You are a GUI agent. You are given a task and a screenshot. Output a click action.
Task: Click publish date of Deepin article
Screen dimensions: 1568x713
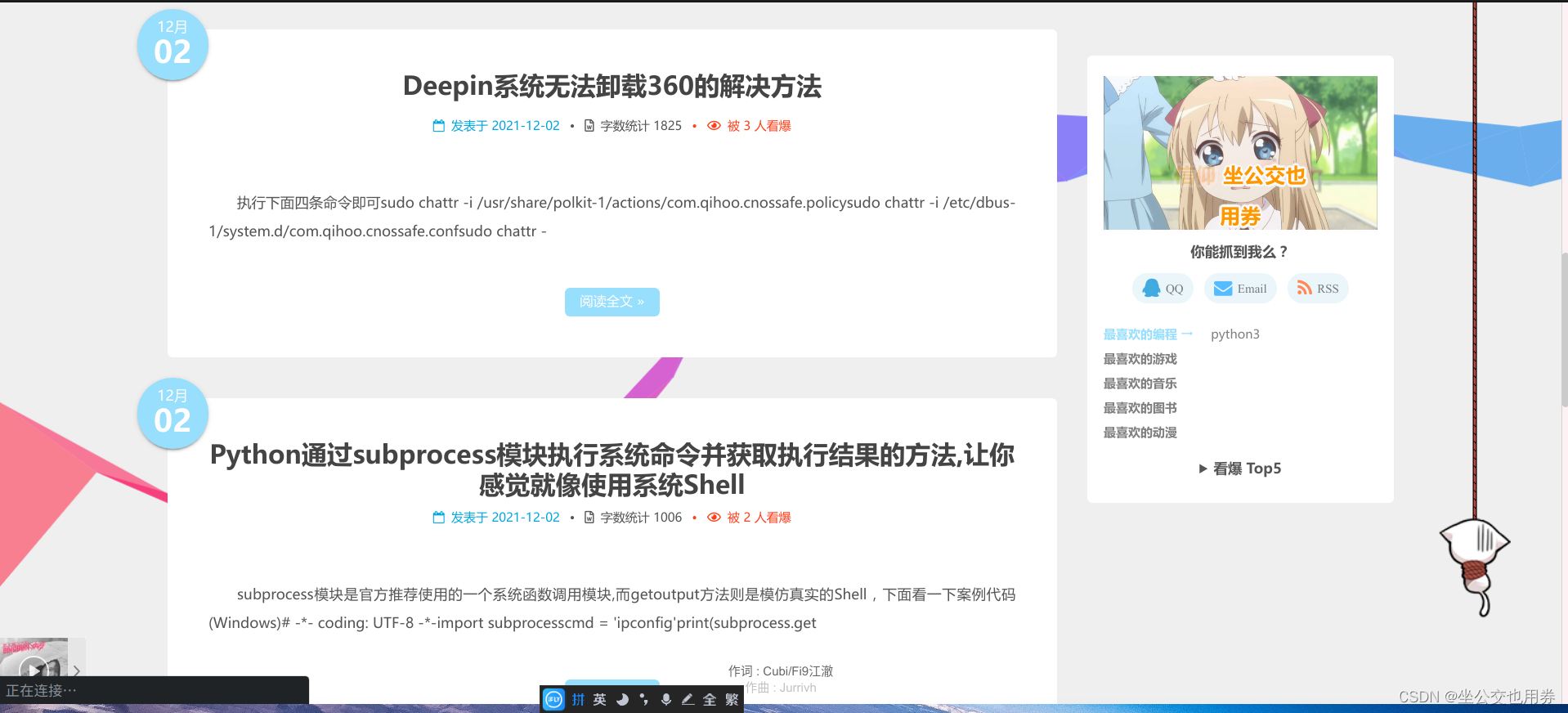[x=505, y=126]
